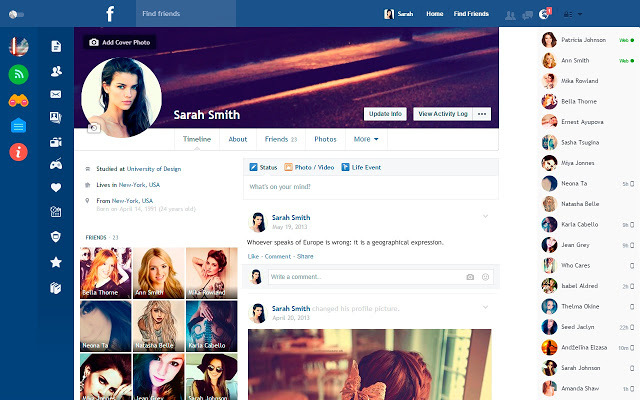Click the Find friends search field
The image size is (640, 400).
point(186,13)
